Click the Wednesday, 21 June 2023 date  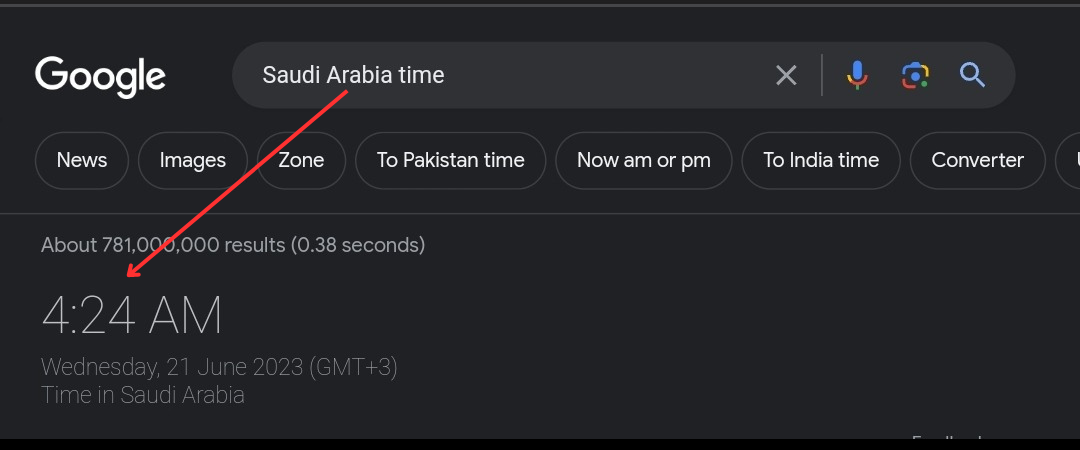172,368
